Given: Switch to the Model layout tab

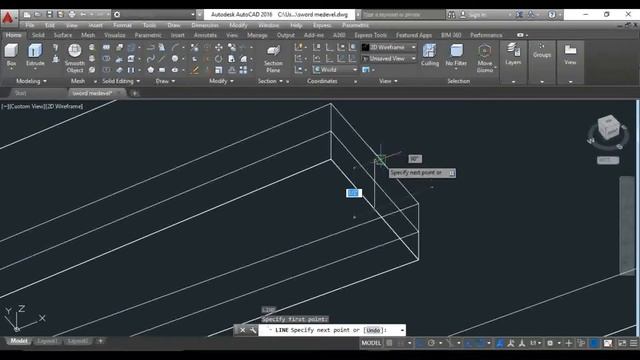Looking at the screenshot, I should point(19,341).
